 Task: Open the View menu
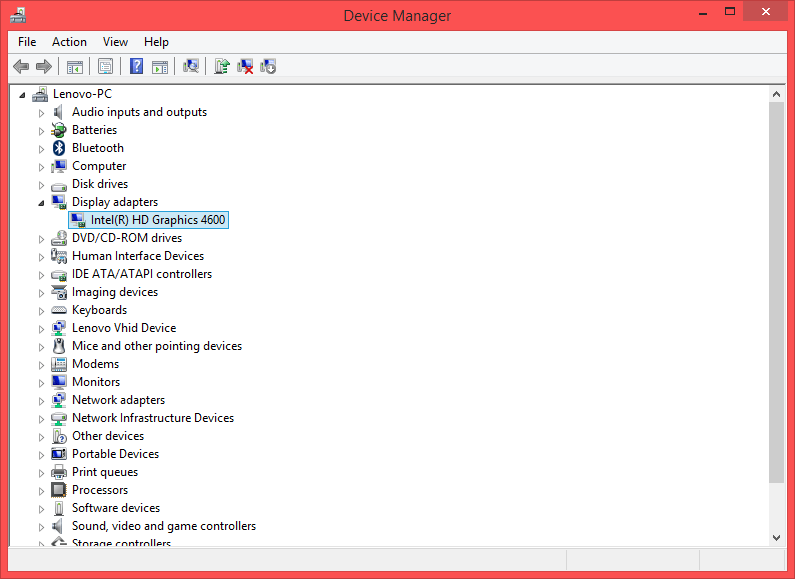point(115,42)
